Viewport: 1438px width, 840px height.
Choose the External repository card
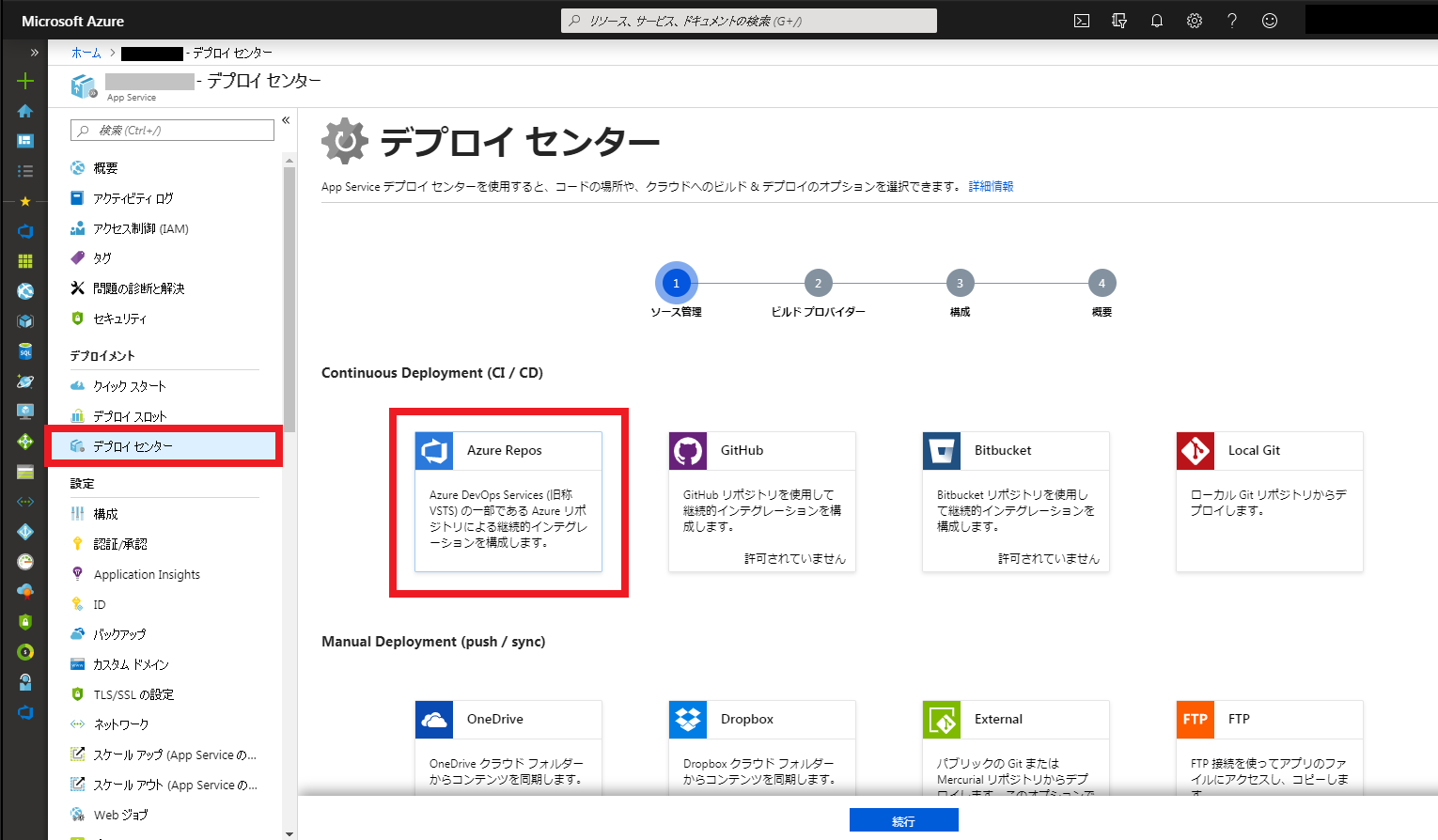pos(1016,748)
